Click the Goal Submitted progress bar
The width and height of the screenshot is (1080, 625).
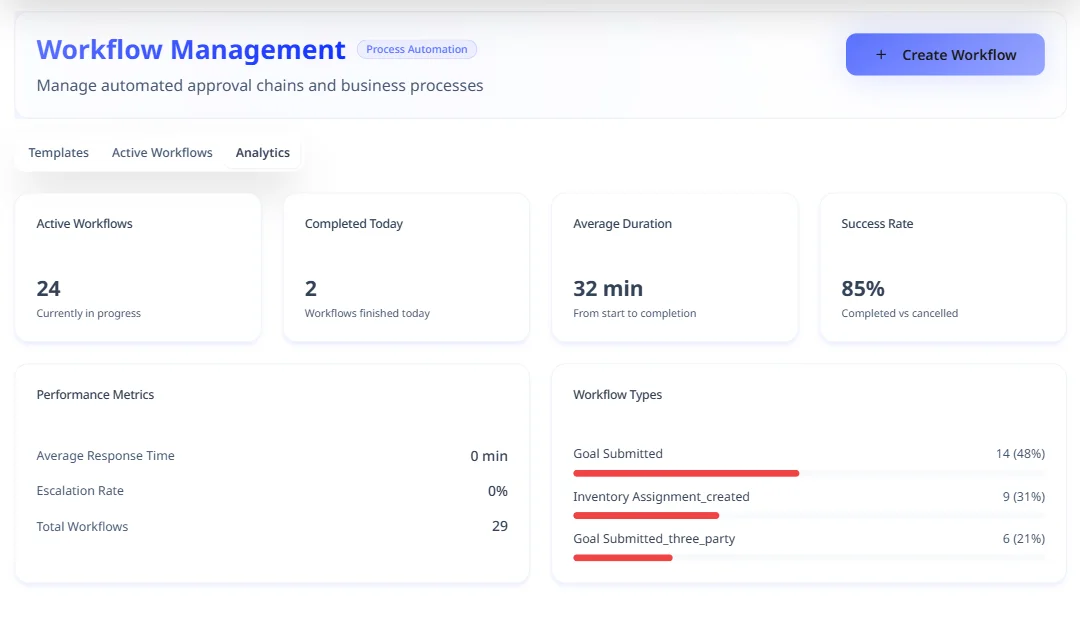pyautogui.click(x=809, y=473)
